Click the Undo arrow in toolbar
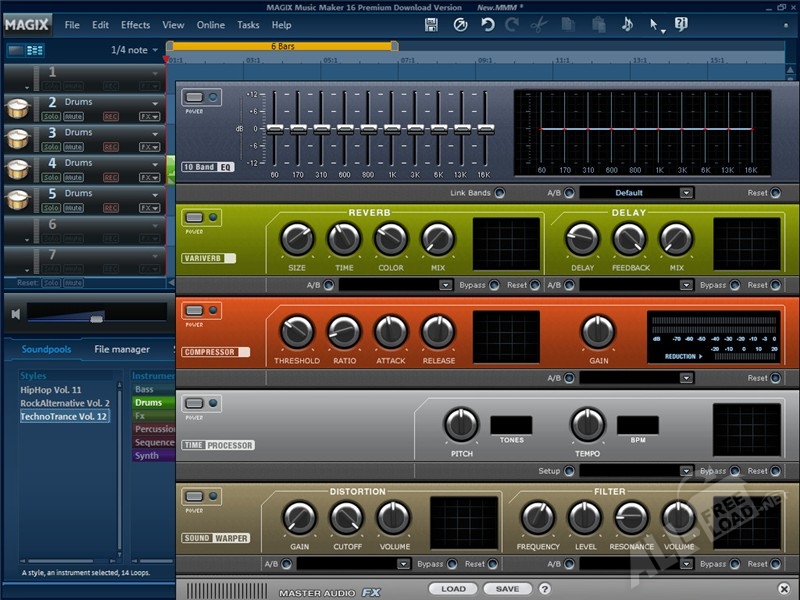Screen dimensions: 800x600 [487, 24]
